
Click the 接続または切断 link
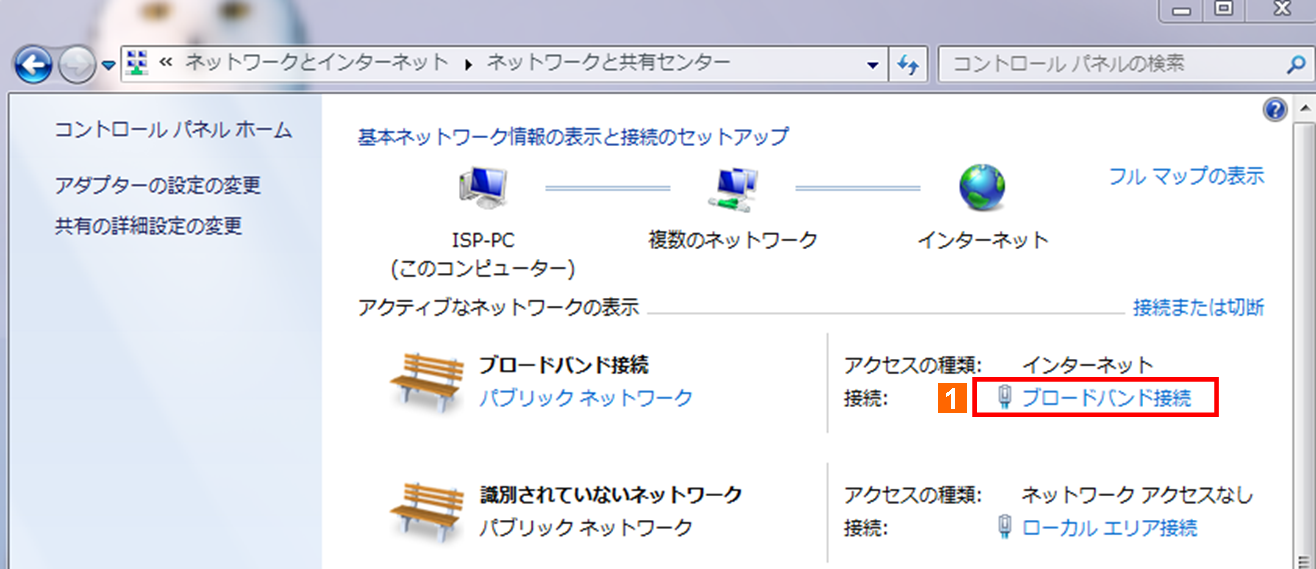(x=1198, y=307)
